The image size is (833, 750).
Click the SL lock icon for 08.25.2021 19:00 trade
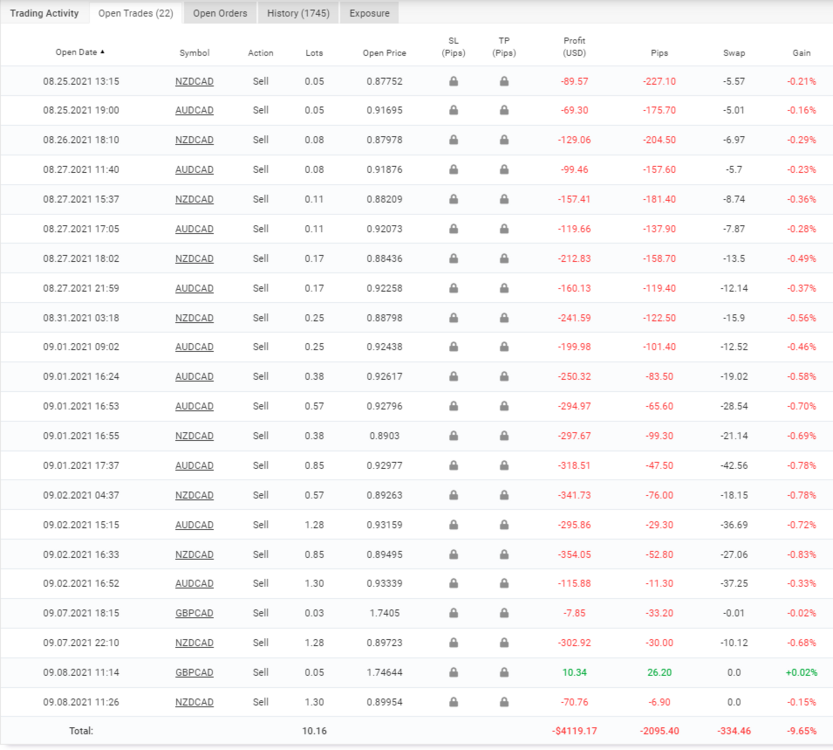(453, 110)
